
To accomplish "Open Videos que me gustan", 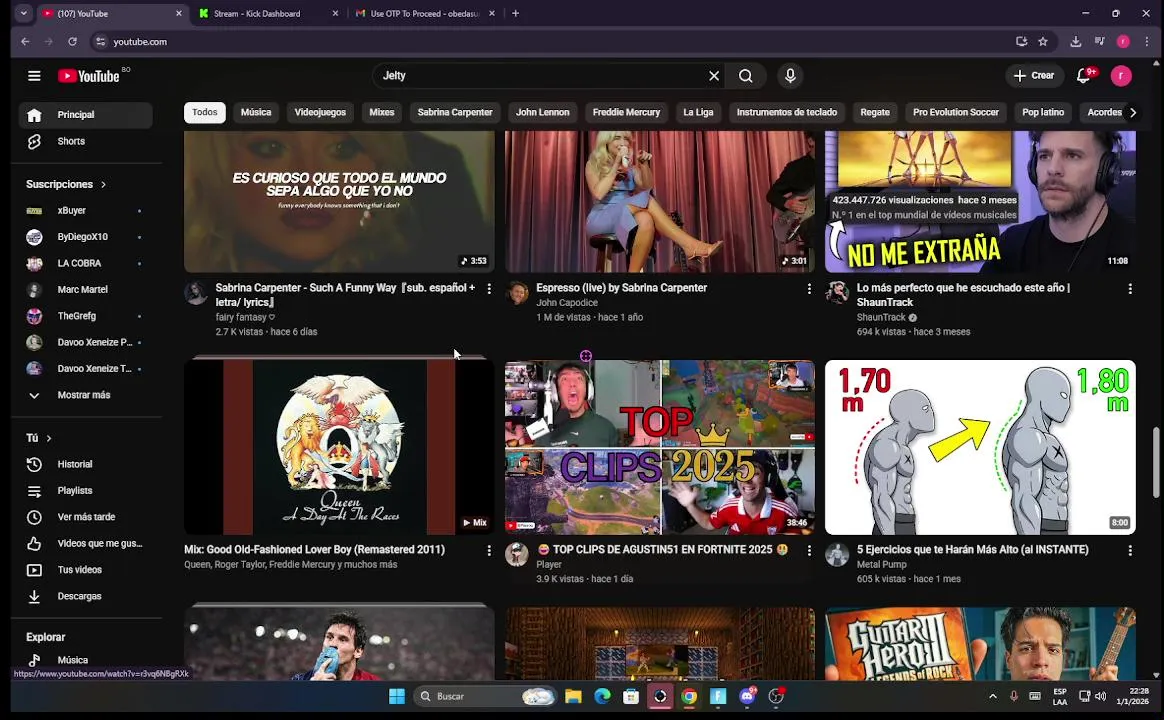I will coord(85,543).
